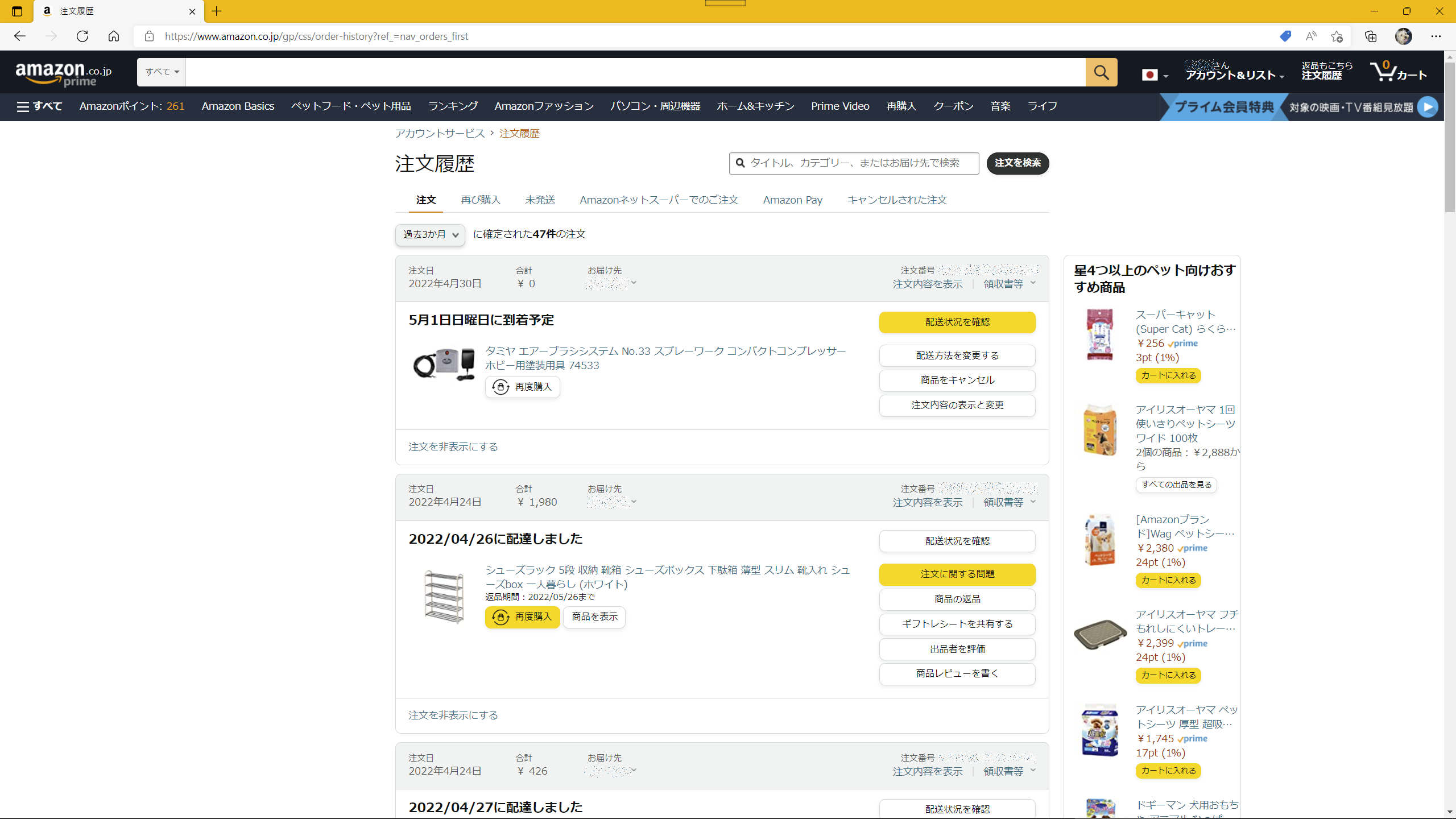1456x819 pixels.
Task: Click 再度購入 for Tamiya compressor
Action: coord(522,387)
